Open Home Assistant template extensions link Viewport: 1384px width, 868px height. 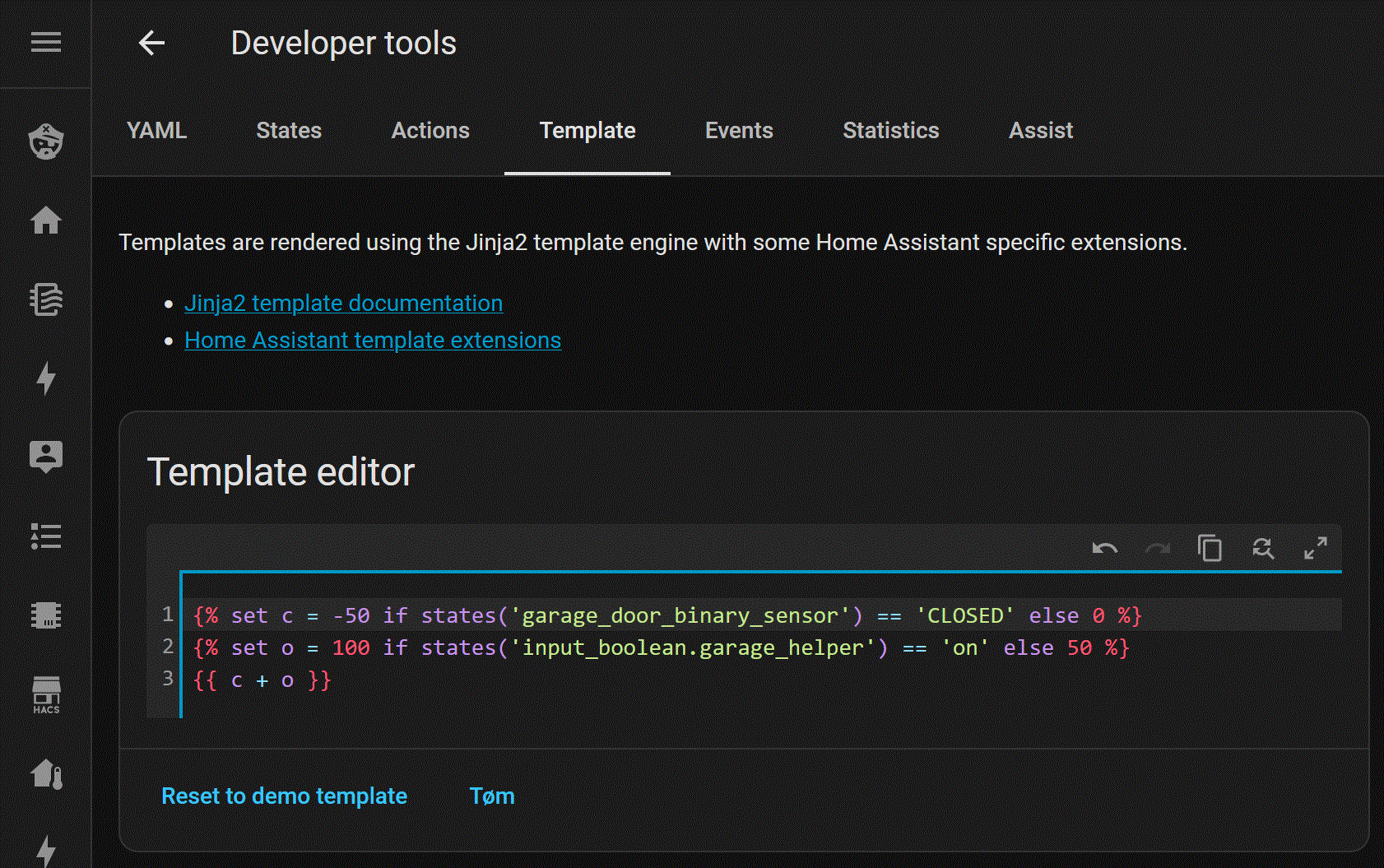tap(373, 341)
